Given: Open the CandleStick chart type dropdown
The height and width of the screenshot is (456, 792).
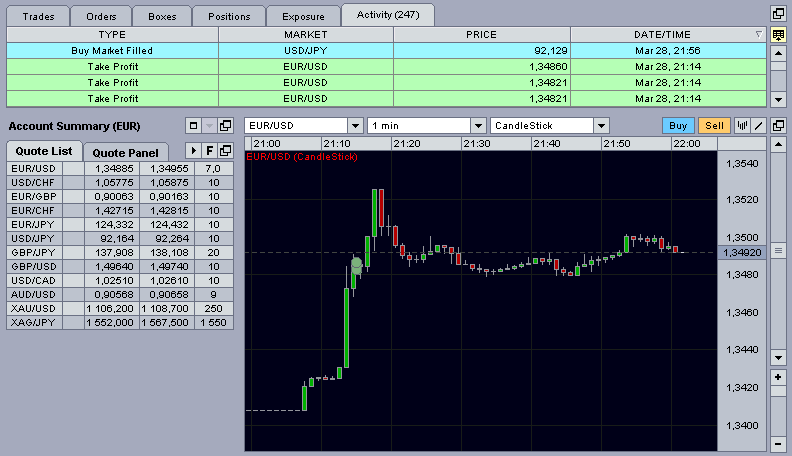Looking at the screenshot, I should tap(601, 126).
